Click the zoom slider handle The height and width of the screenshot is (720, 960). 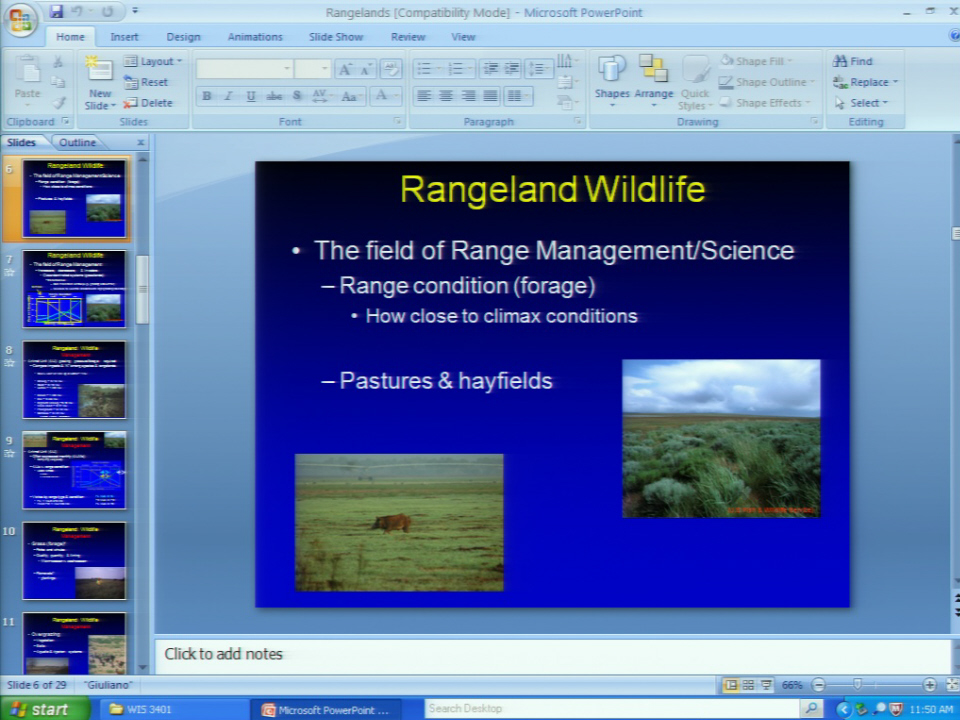[x=858, y=684]
